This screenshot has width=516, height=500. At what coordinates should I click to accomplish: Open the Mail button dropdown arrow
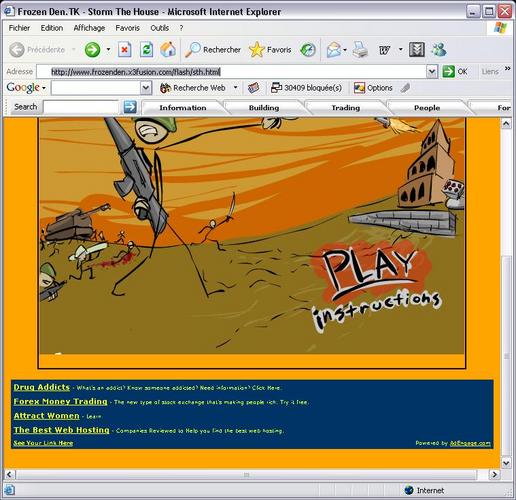345,50
